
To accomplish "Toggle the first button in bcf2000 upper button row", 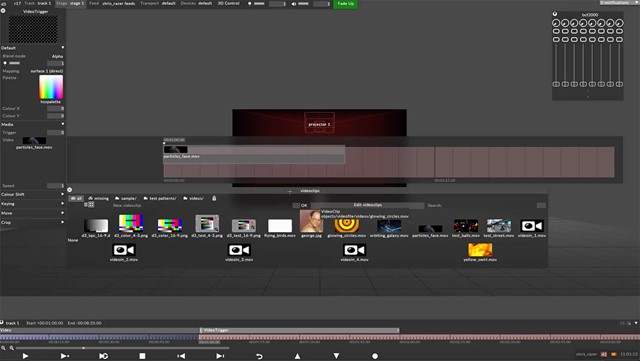I will coord(556,31).
